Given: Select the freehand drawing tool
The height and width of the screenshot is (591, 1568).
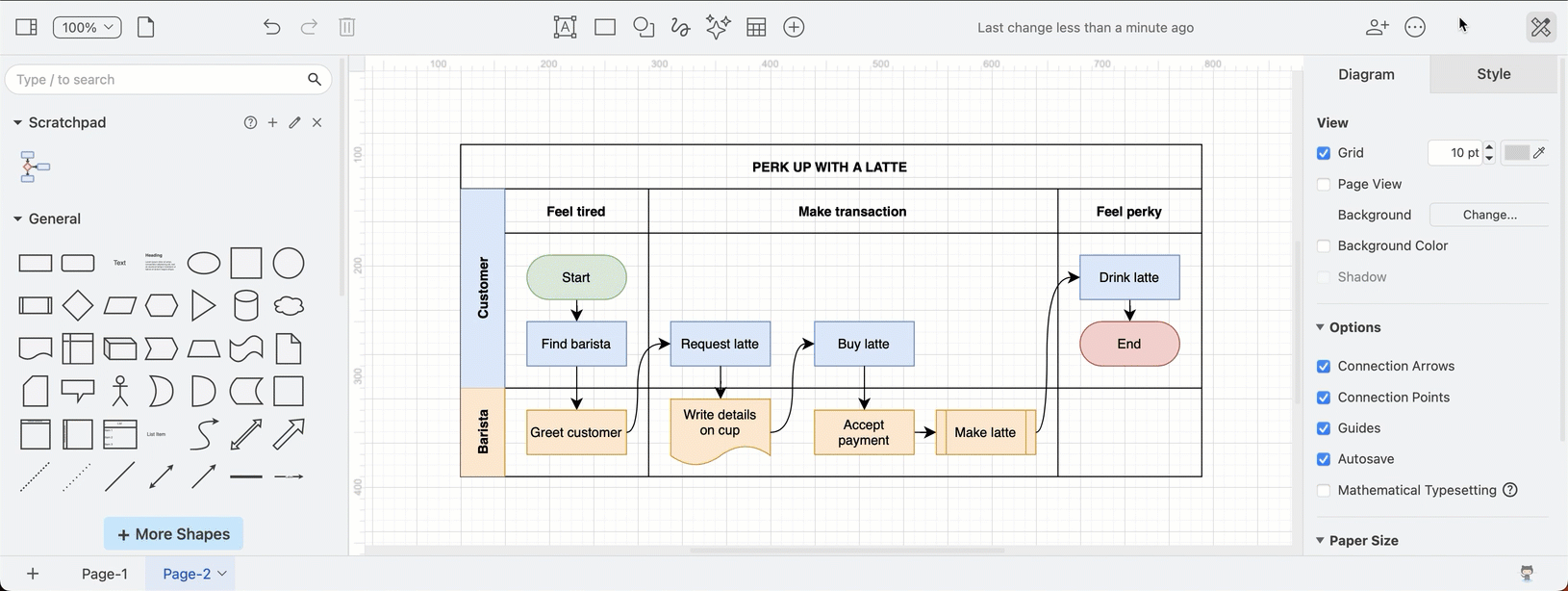Looking at the screenshot, I should [x=680, y=27].
